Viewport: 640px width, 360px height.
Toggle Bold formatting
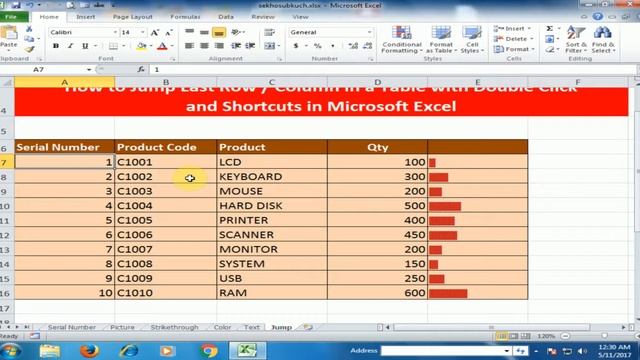(x=56, y=46)
